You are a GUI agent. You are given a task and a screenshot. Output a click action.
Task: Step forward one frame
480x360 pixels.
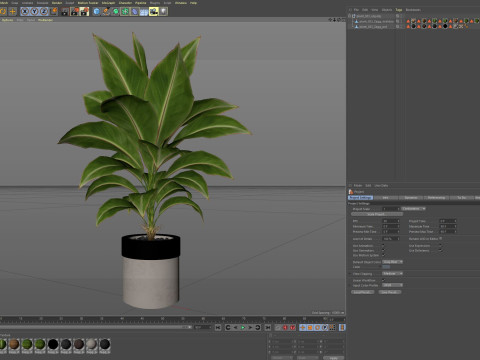click(250, 328)
